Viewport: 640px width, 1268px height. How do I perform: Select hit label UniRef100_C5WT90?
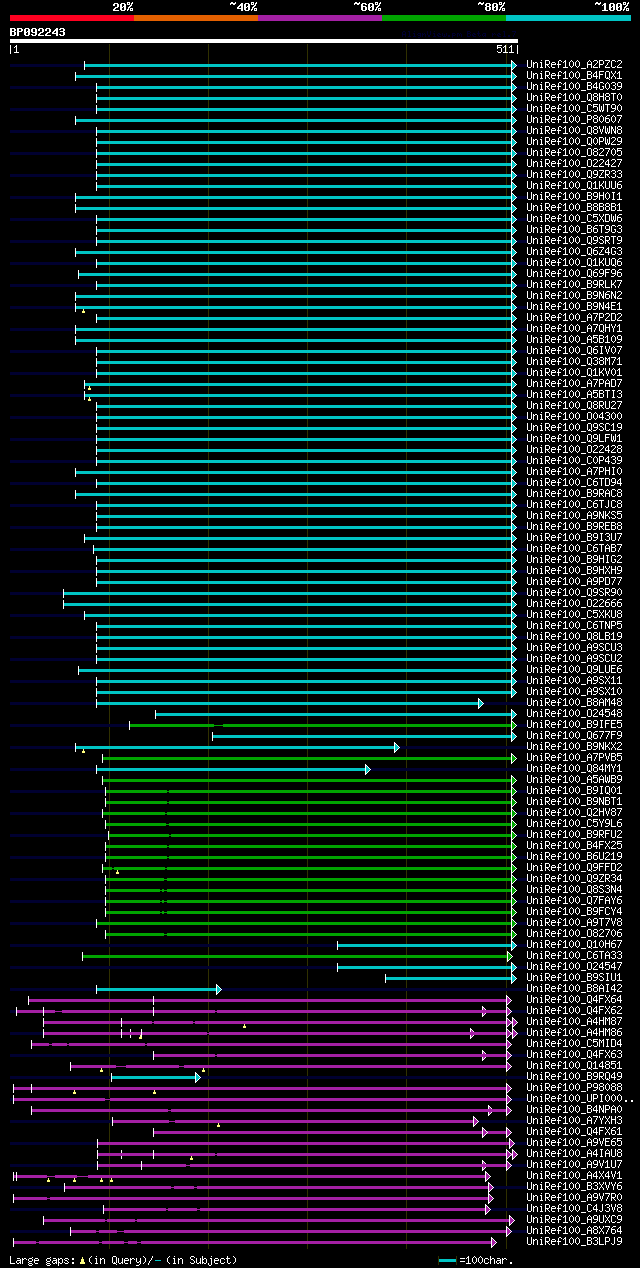click(x=574, y=108)
